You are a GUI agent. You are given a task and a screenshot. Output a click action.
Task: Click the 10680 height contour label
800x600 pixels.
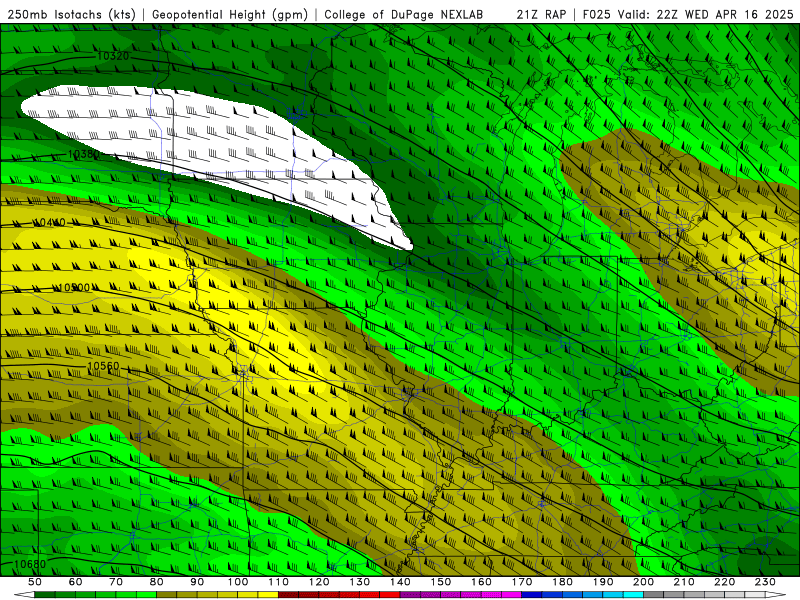(30, 564)
